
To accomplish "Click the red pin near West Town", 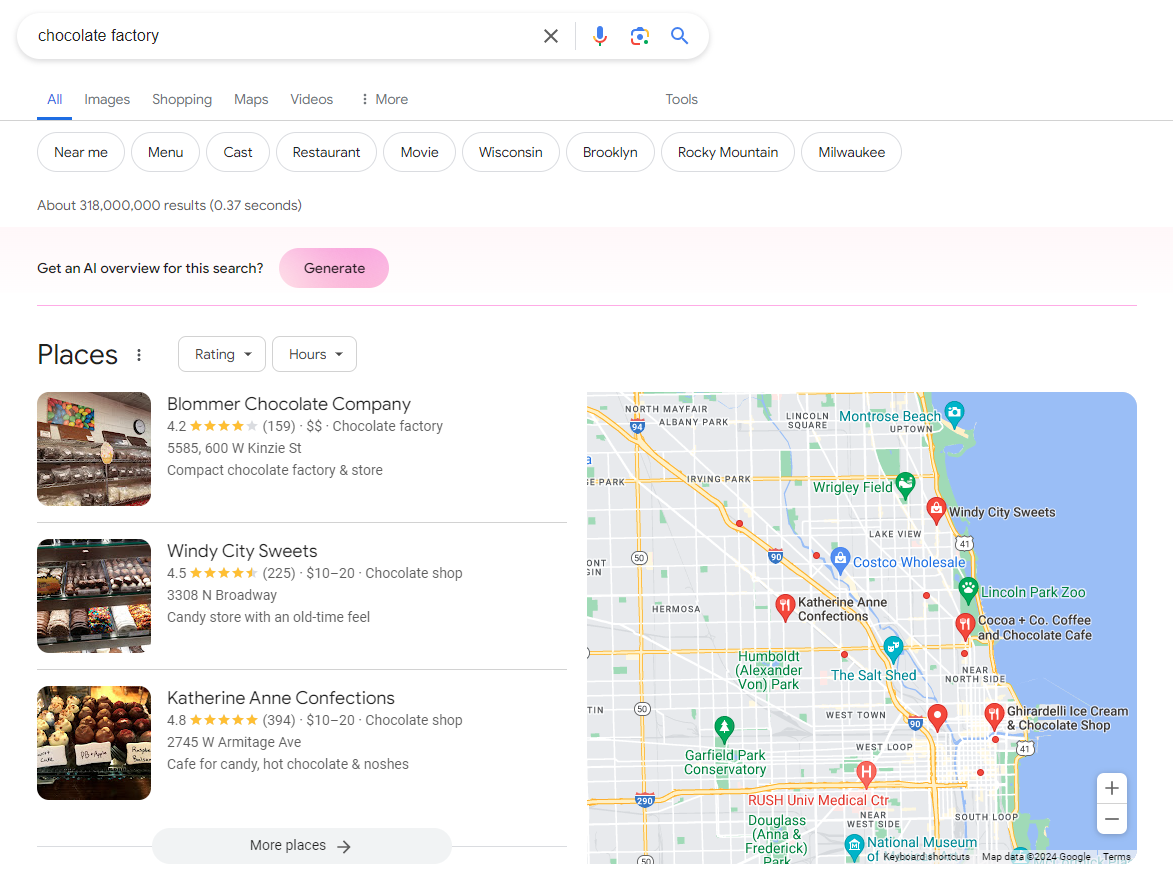I will tap(937, 716).
